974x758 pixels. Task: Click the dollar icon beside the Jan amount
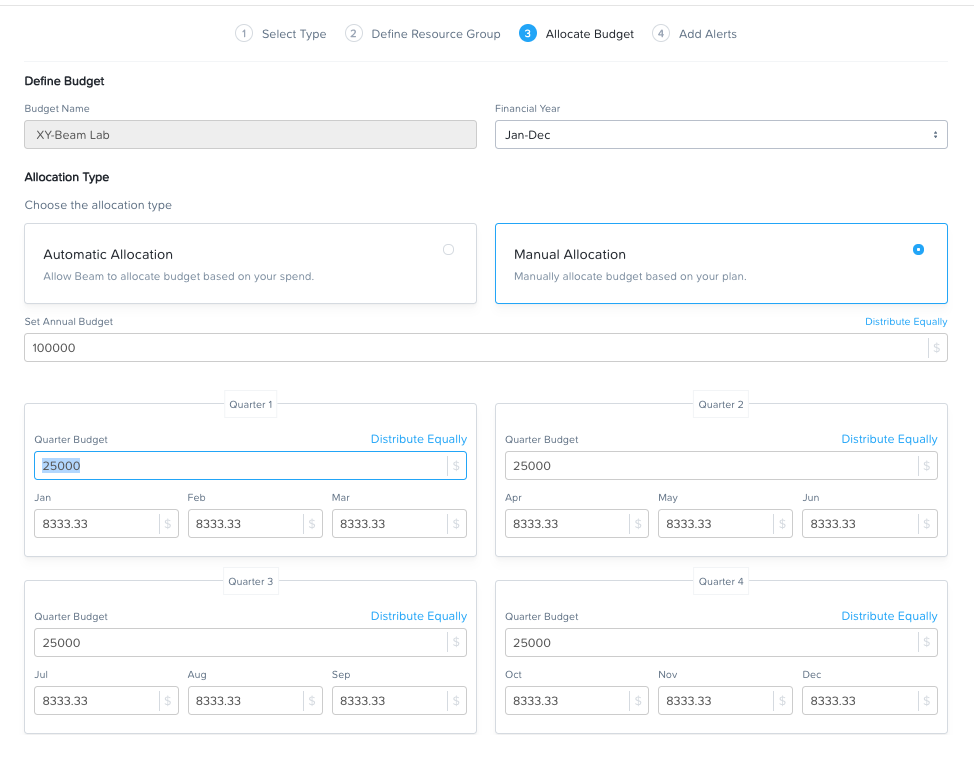(x=168, y=524)
